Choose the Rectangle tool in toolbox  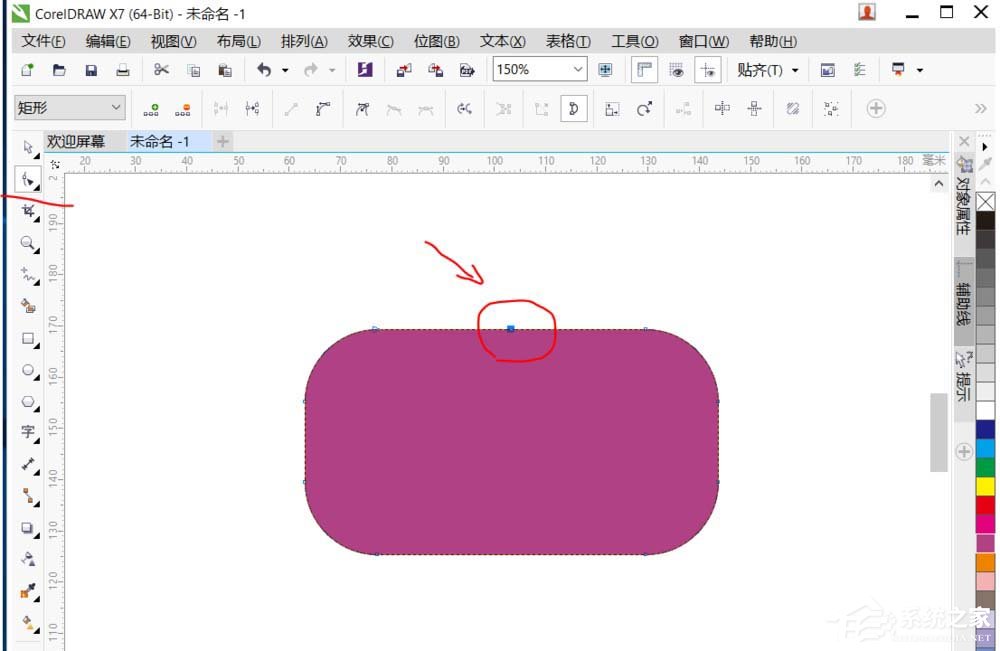(28, 338)
